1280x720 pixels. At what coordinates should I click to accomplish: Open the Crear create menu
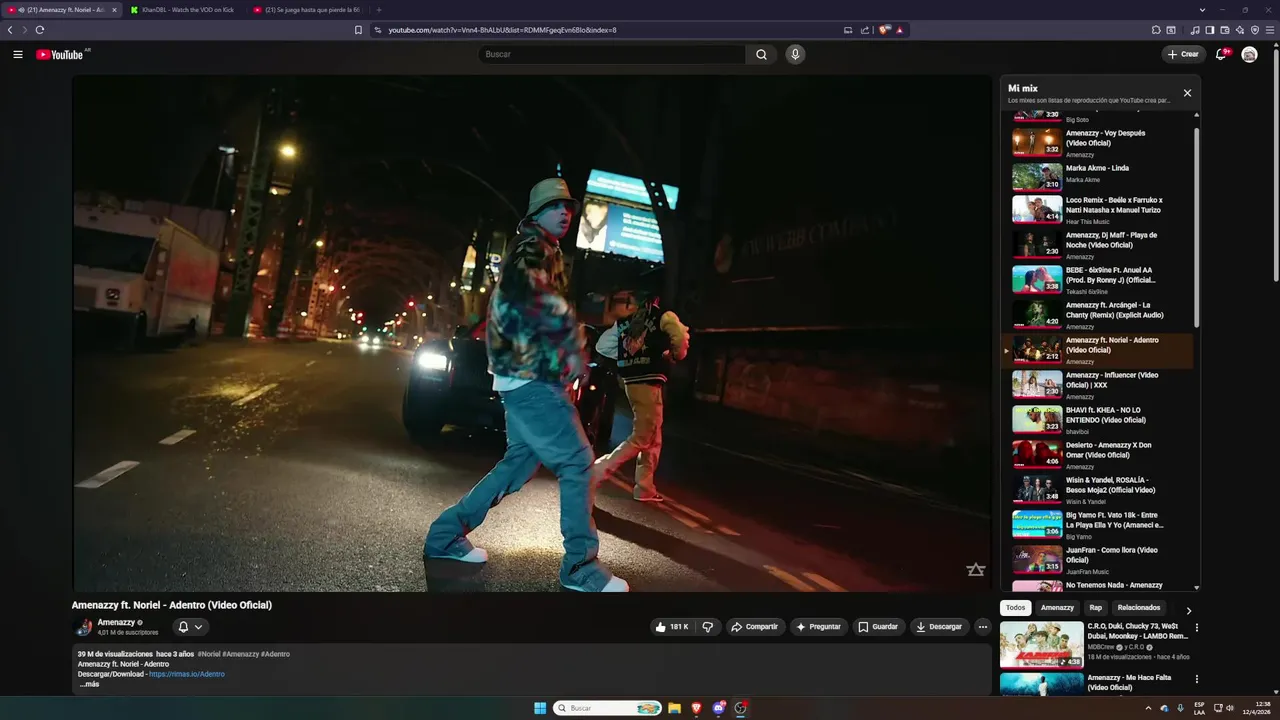tap(1183, 54)
